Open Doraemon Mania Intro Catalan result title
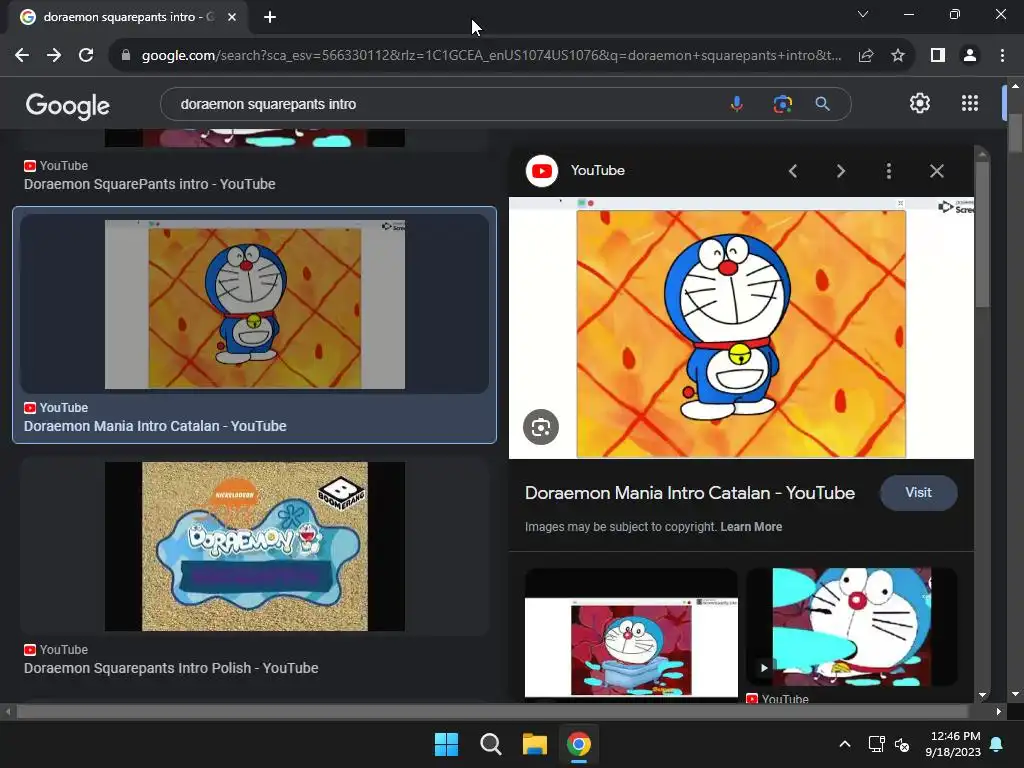The image size is (1024, 768). (155, 426)
